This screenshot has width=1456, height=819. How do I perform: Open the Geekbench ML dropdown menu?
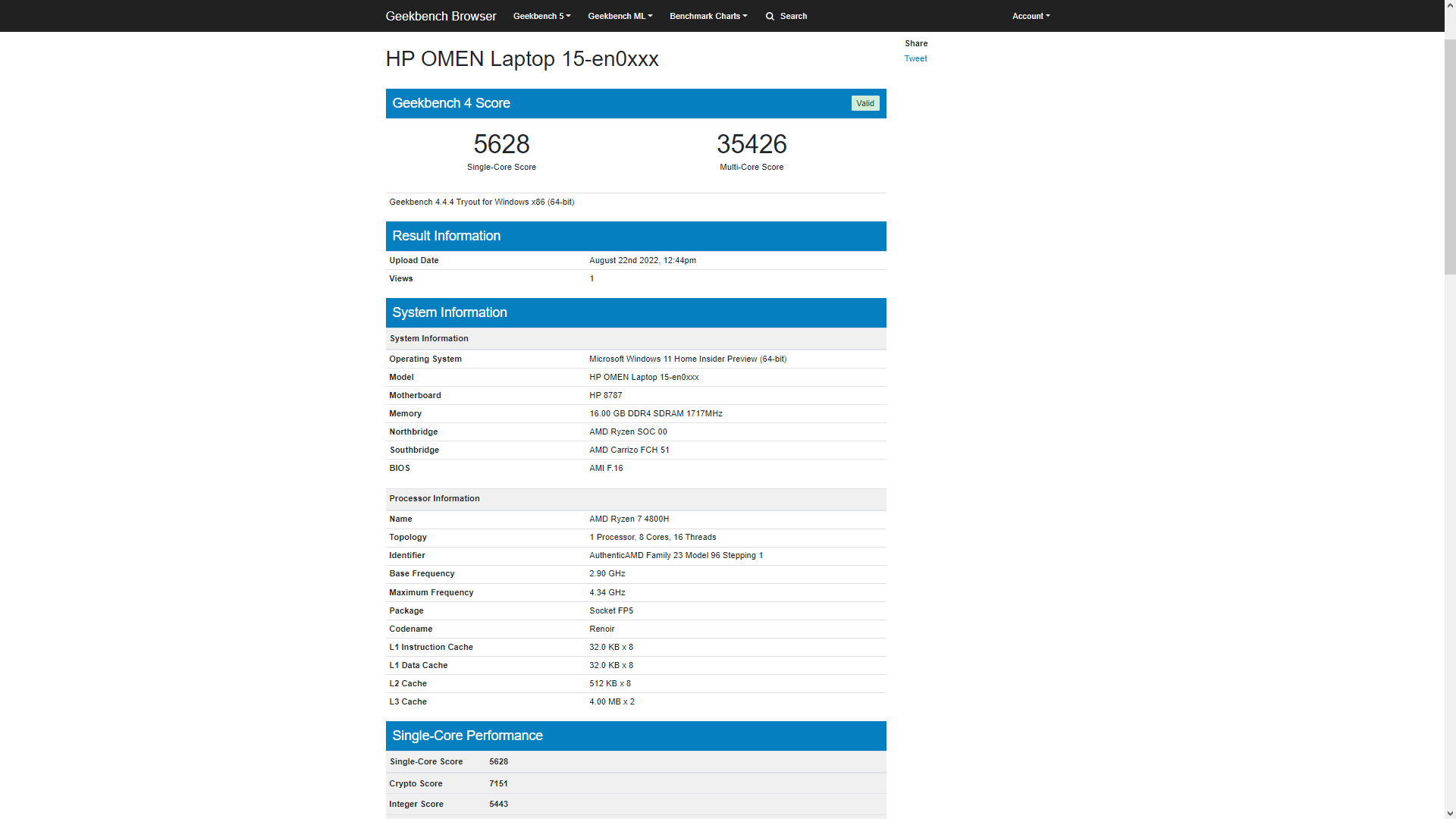620,16
